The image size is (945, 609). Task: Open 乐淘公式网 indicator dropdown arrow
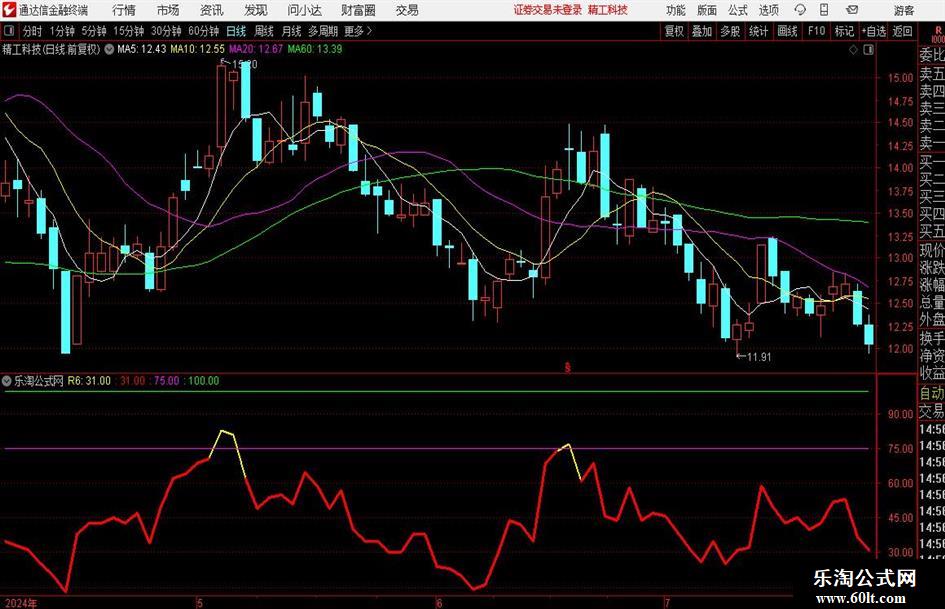click(x=7, y=380)
